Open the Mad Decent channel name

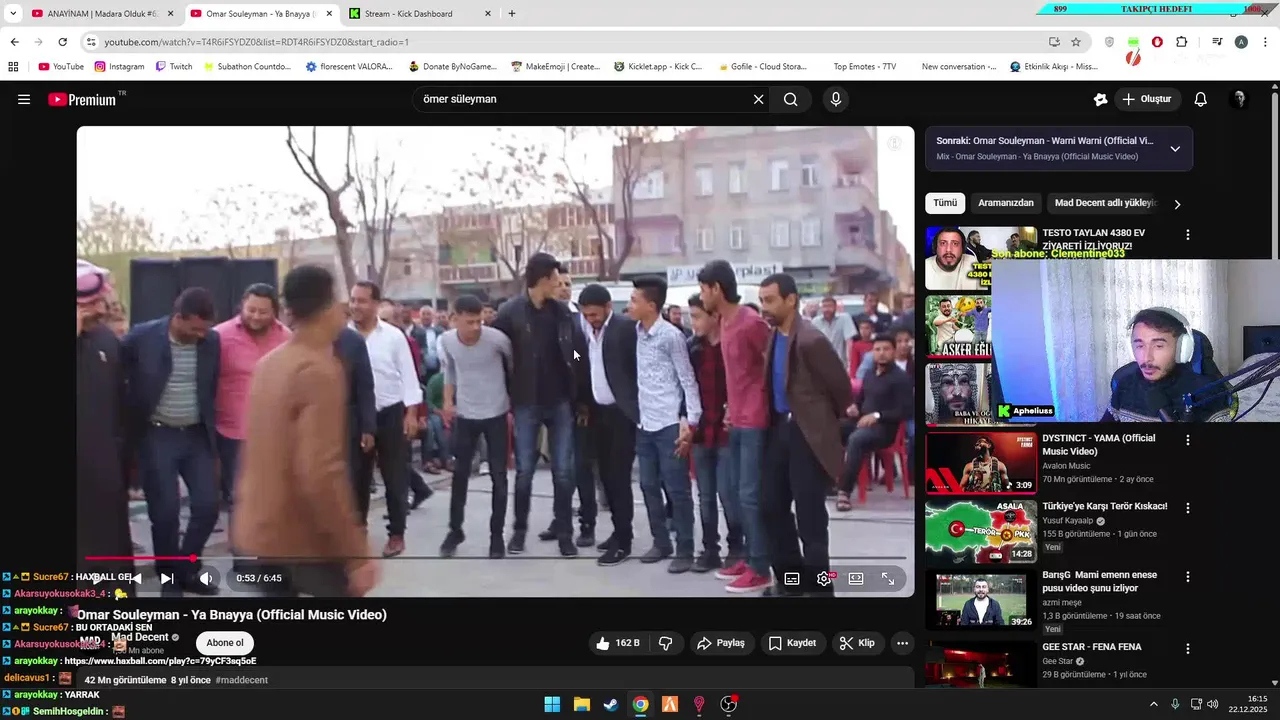(x=139, y=637)
